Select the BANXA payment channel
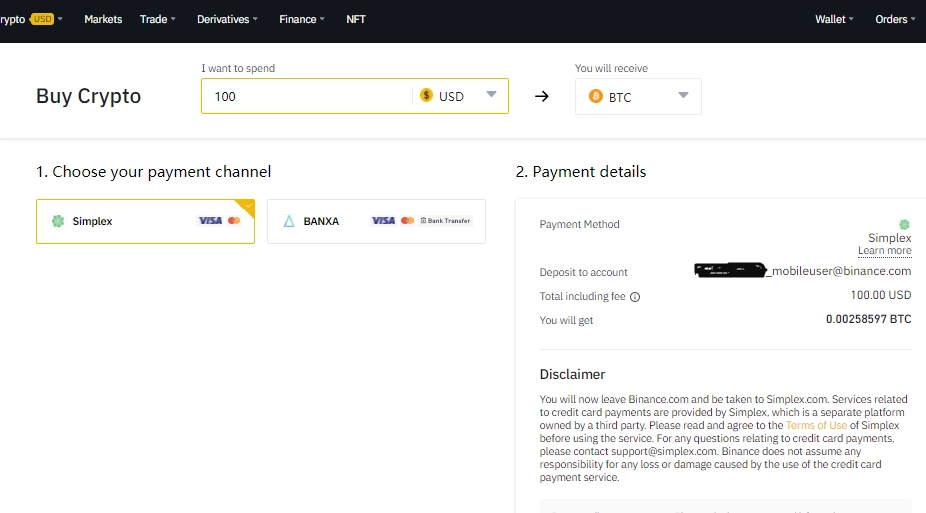The height and width of the screenshot is (513, 926). pos(376,221)
